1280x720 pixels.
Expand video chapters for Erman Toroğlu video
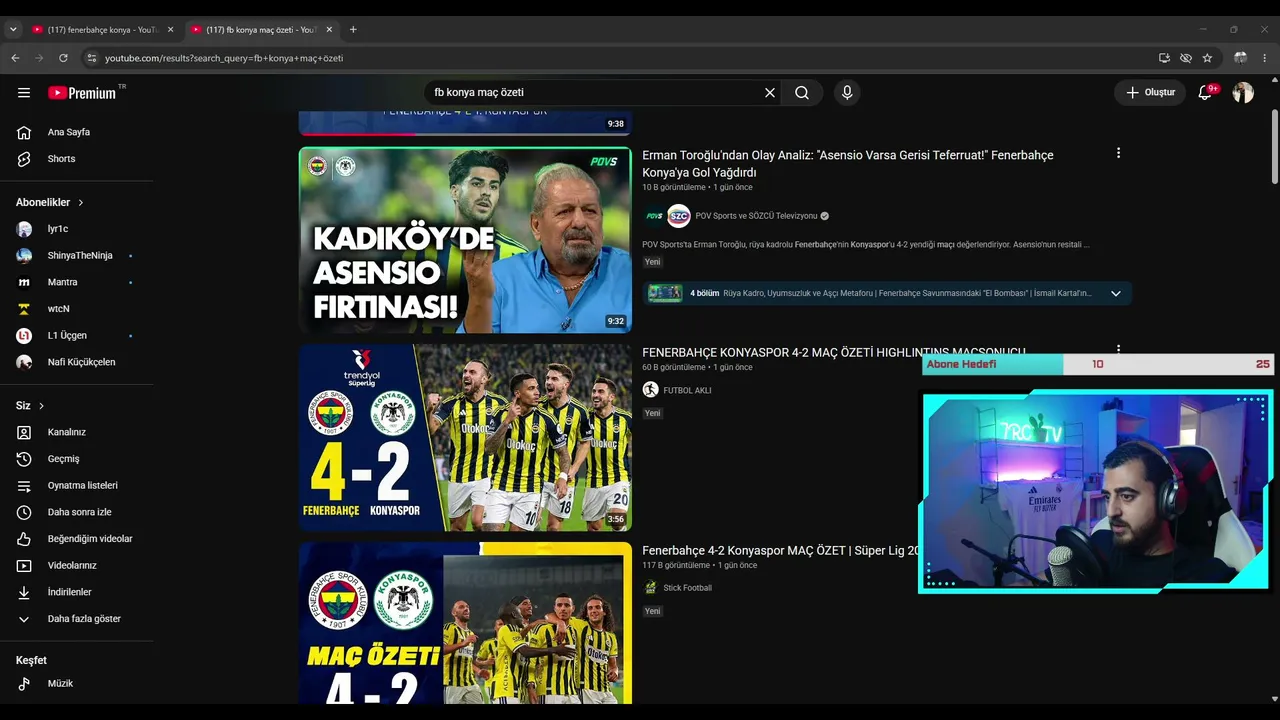1115,293
